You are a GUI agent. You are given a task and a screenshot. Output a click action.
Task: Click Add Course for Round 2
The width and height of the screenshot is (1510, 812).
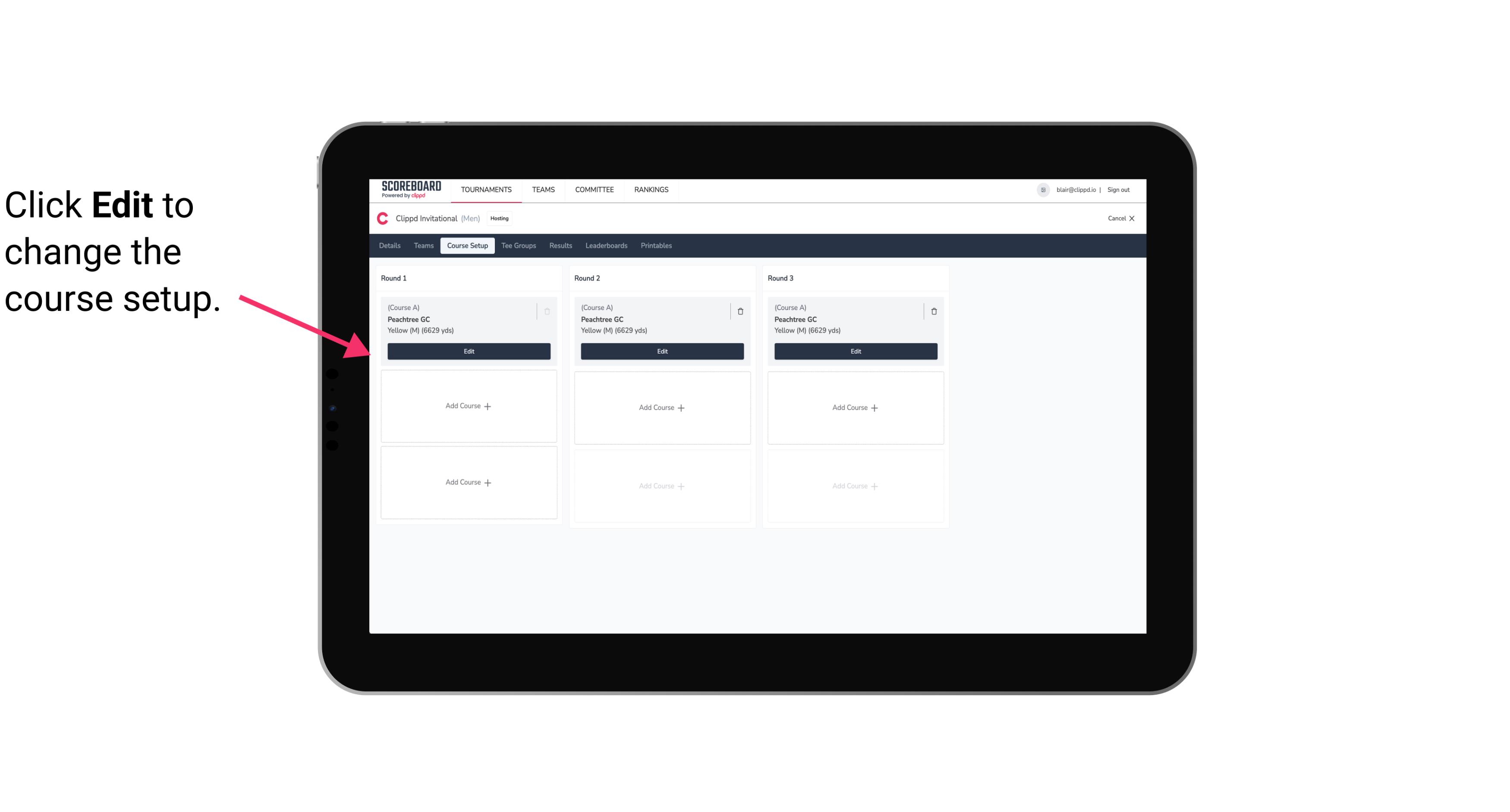pos(661,407)
